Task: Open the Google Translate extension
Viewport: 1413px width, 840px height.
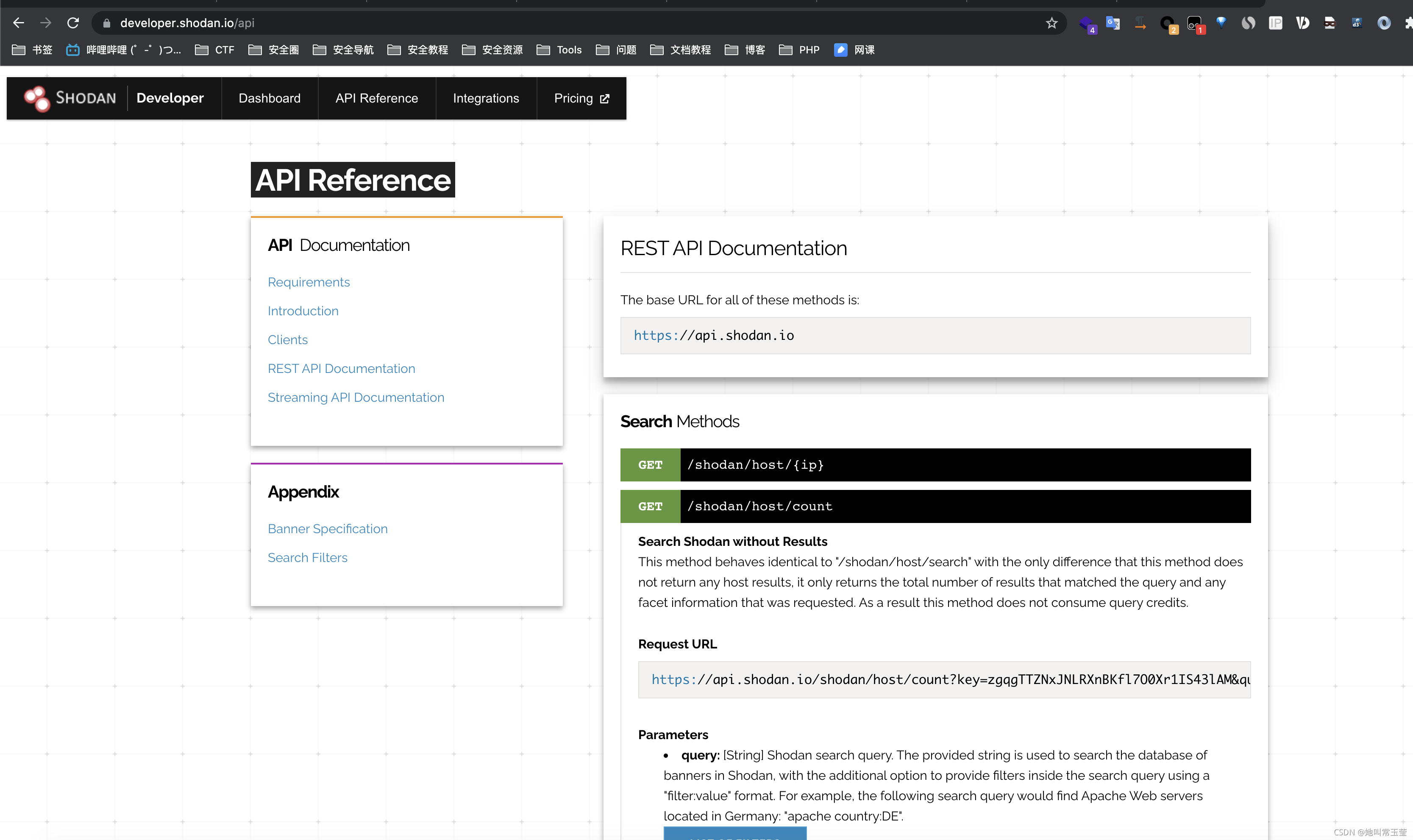Action: 1113,23
